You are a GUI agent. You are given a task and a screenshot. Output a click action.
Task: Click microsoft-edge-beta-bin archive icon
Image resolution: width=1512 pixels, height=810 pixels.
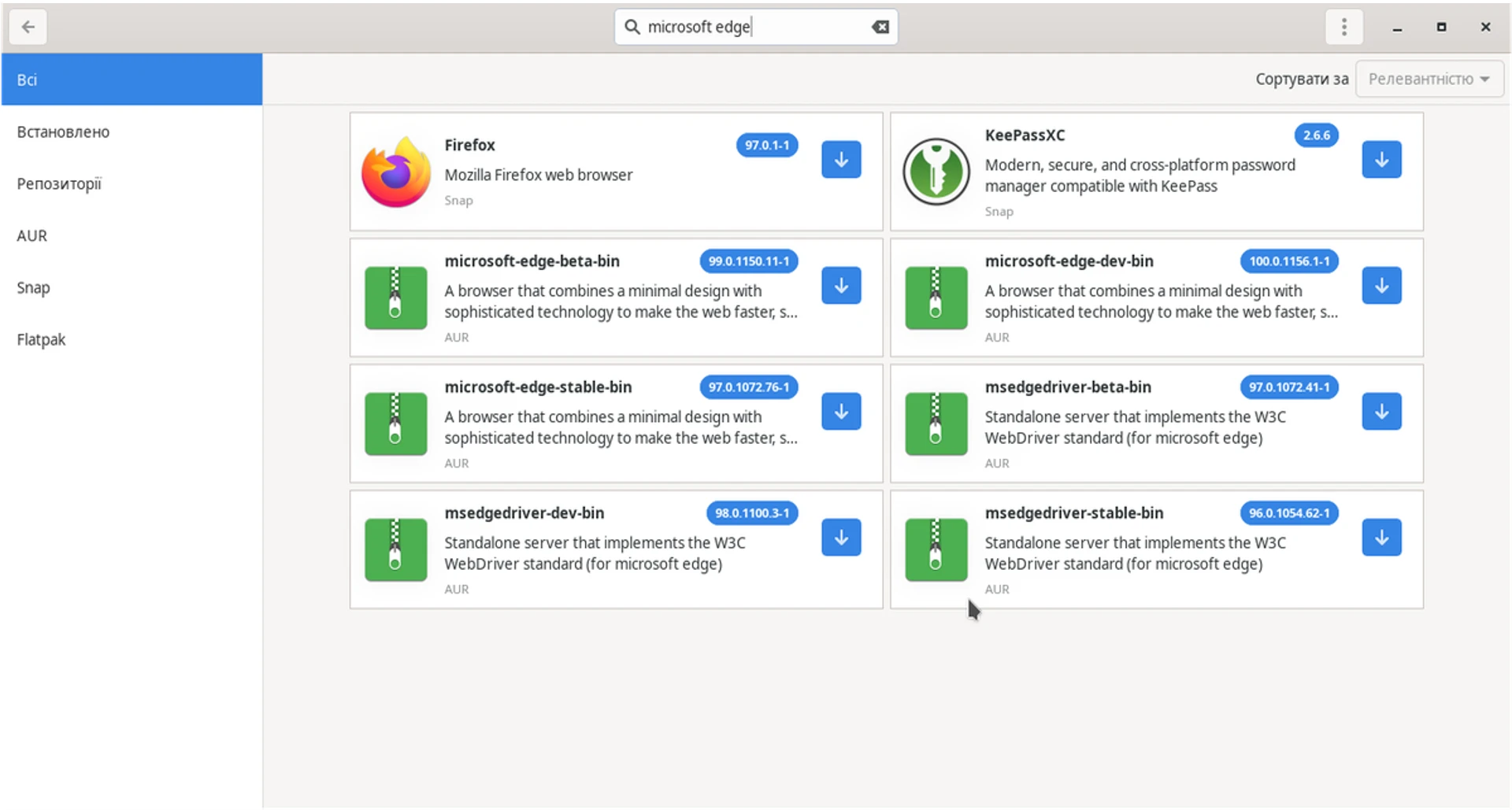click(x=396, y=298)
